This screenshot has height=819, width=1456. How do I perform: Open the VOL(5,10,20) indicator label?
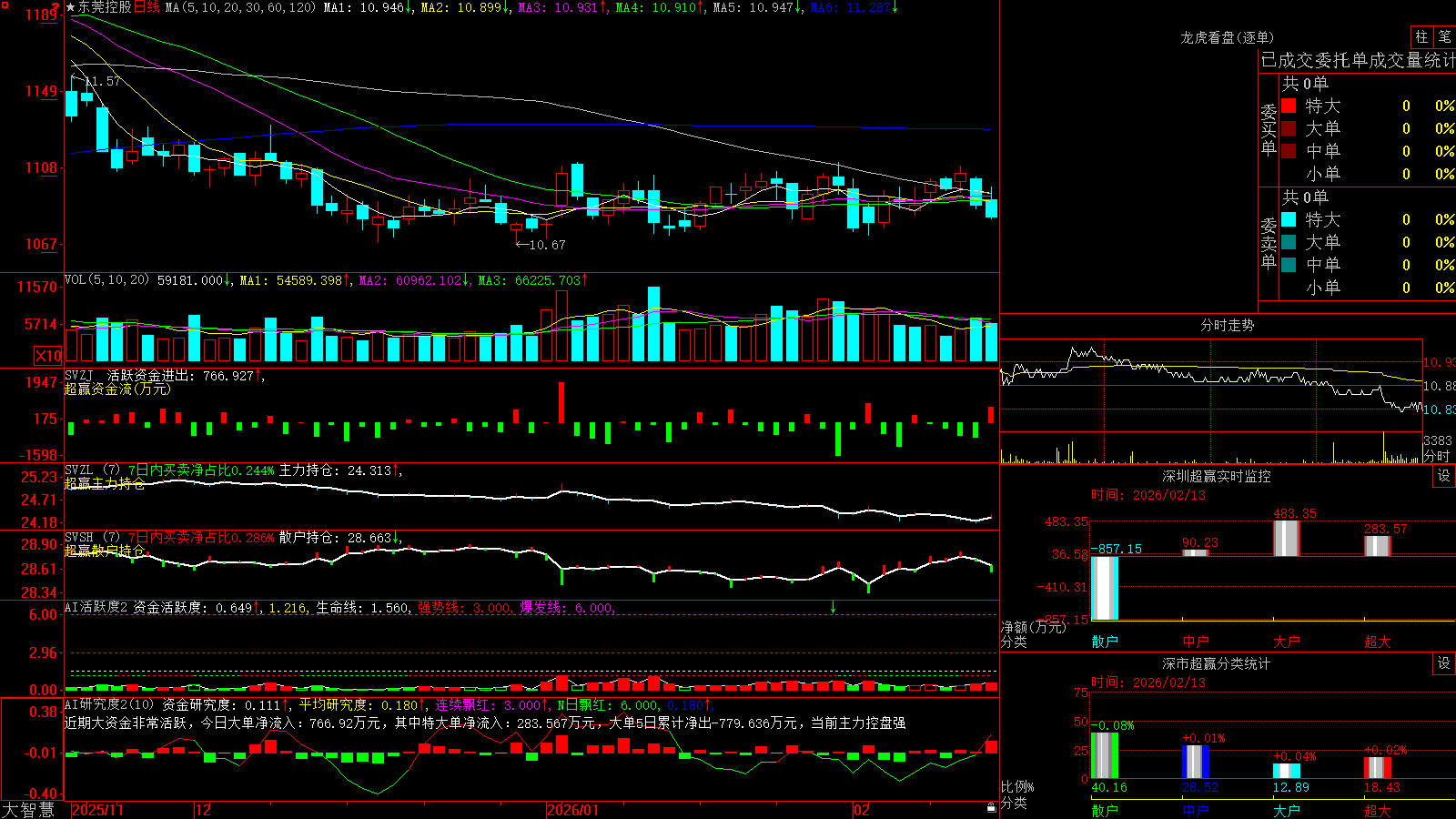click(106, 279)
